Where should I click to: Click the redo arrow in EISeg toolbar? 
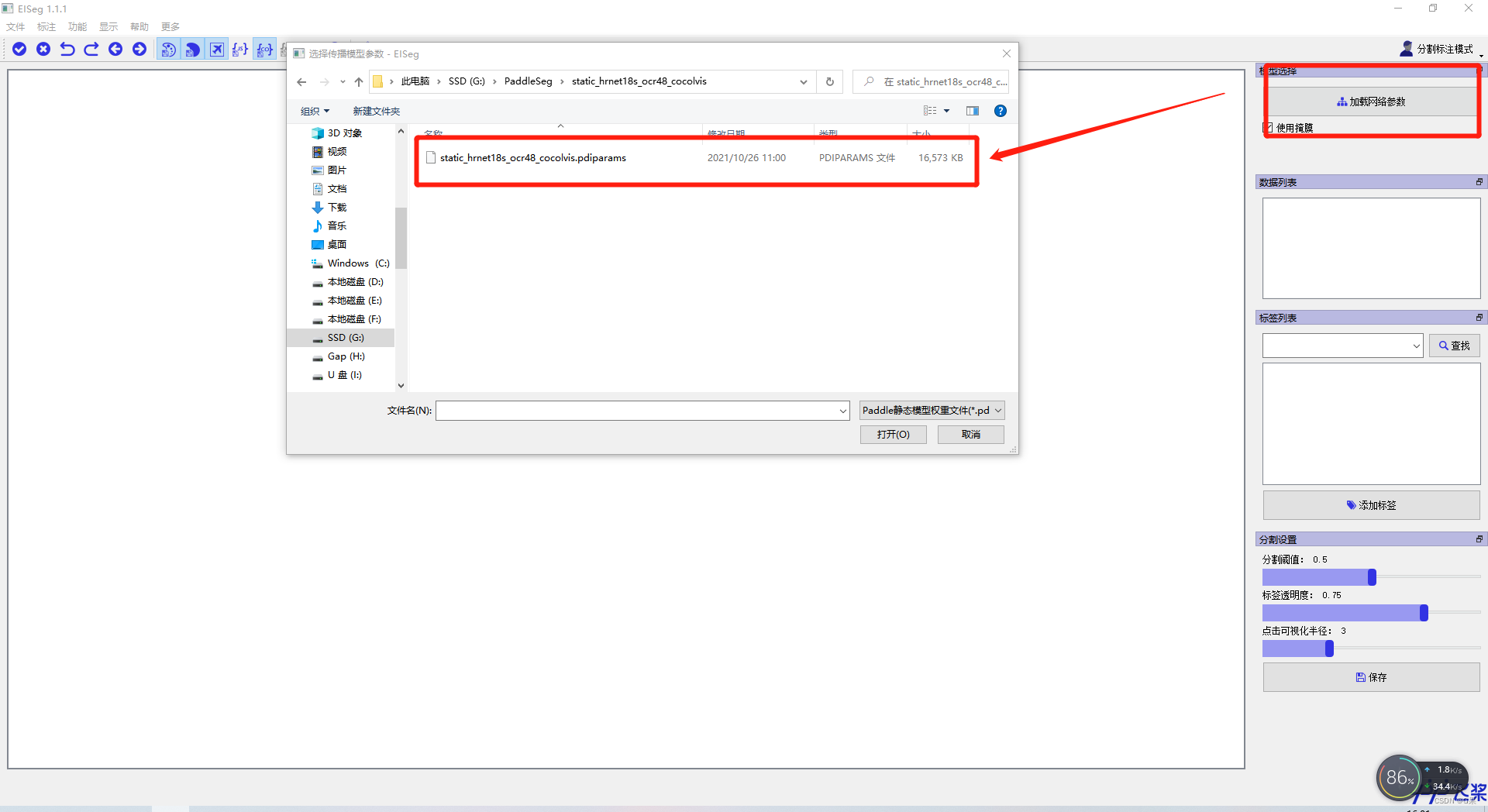pyautogui.click(x=91, y=50)
